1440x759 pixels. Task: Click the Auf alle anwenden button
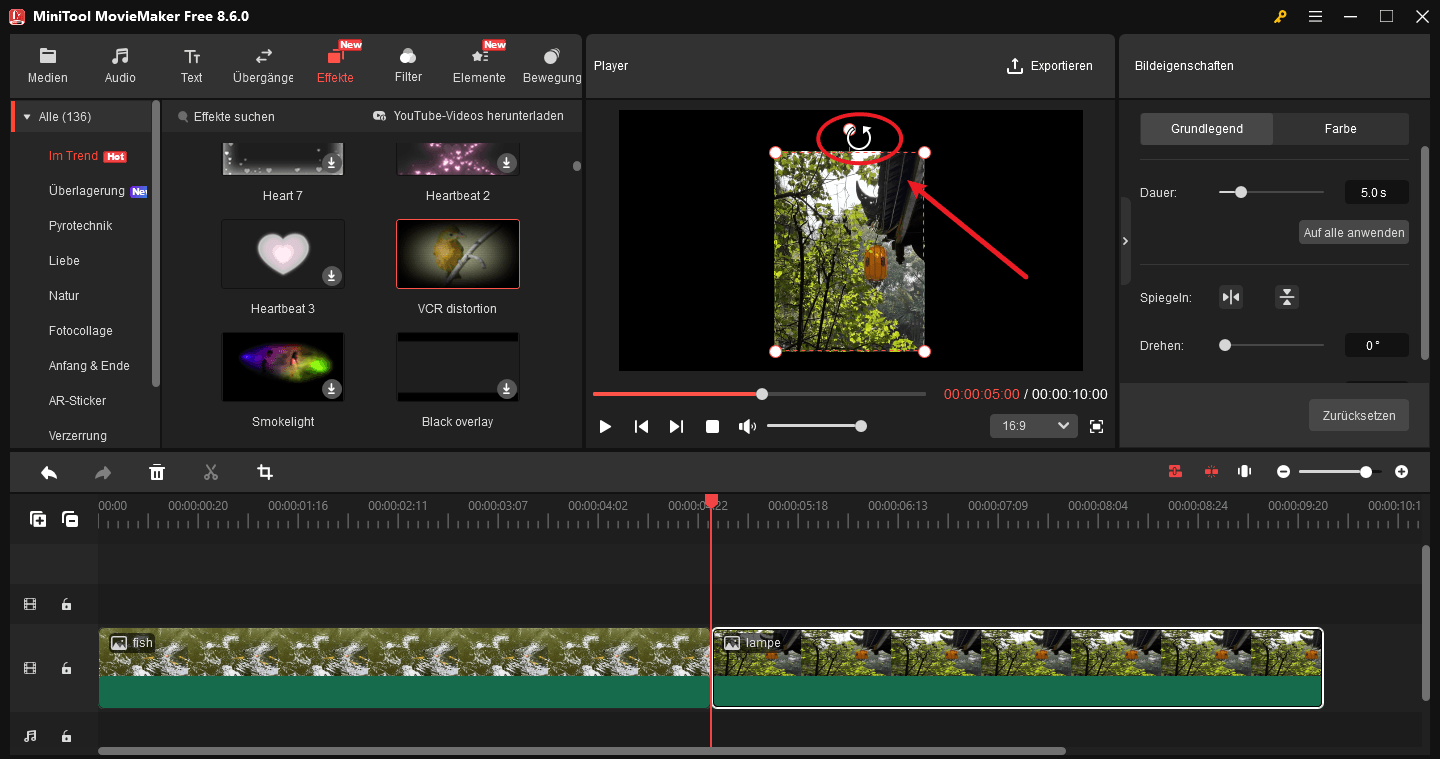[1353, 231]
